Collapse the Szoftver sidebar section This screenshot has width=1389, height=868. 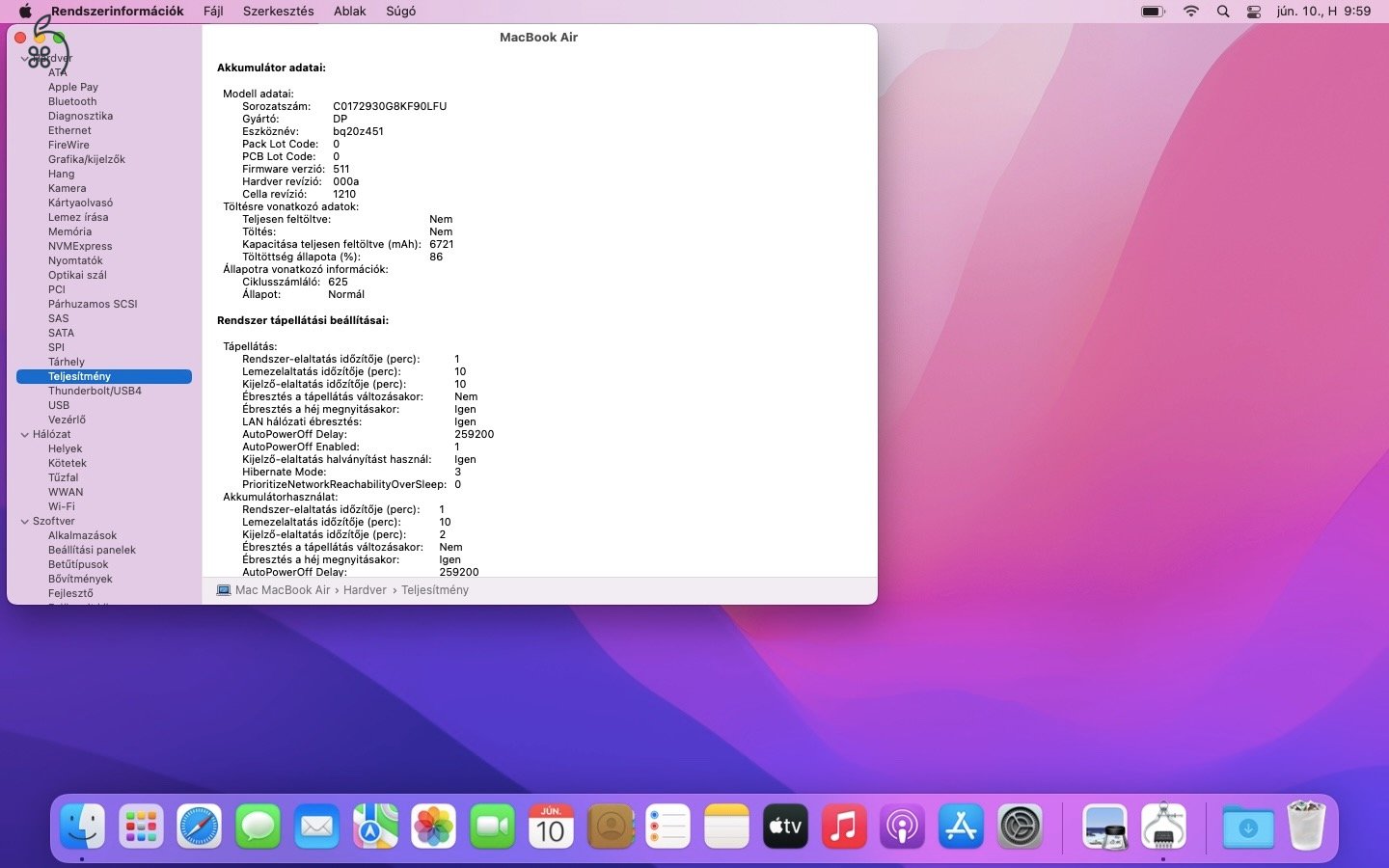point(25,522)
